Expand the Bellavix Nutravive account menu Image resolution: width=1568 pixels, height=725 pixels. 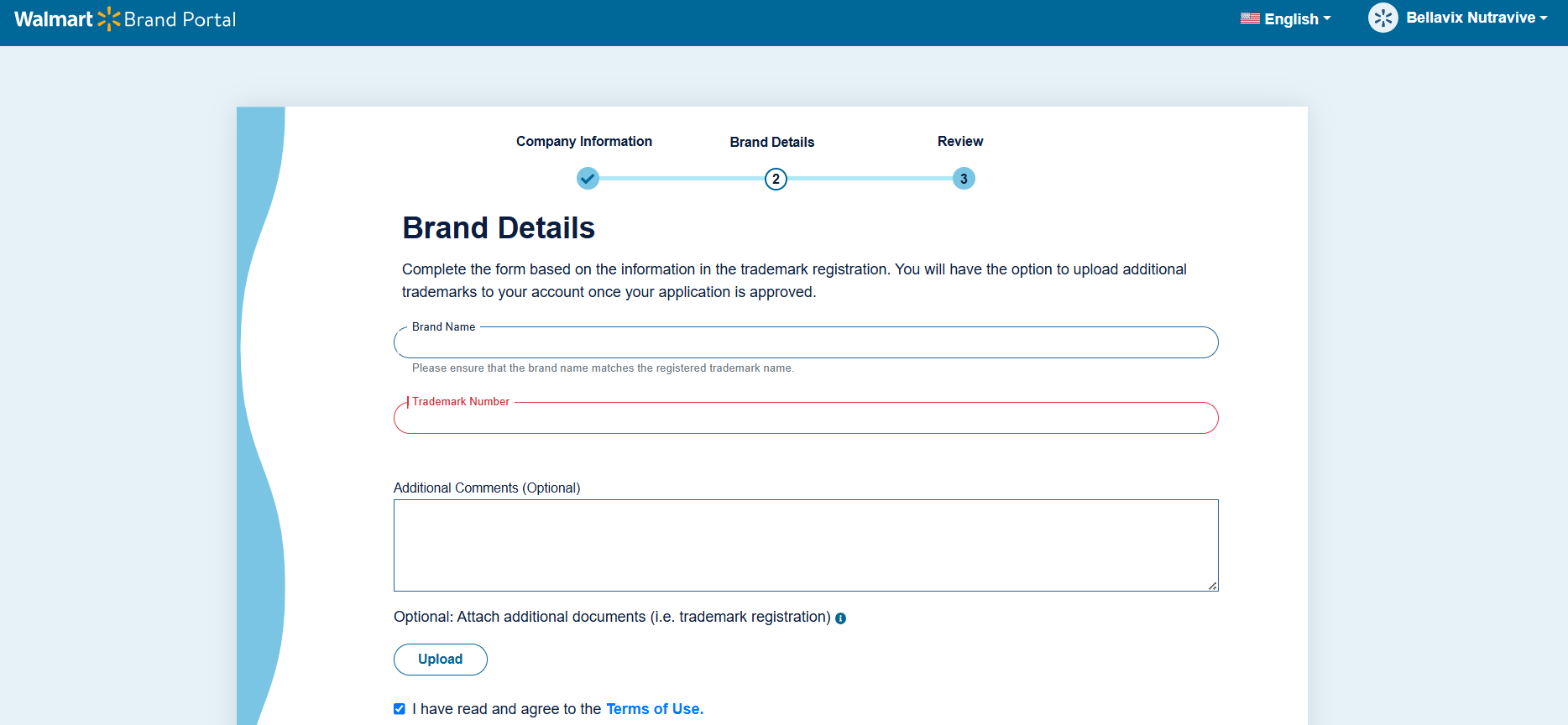(1477, 18)
